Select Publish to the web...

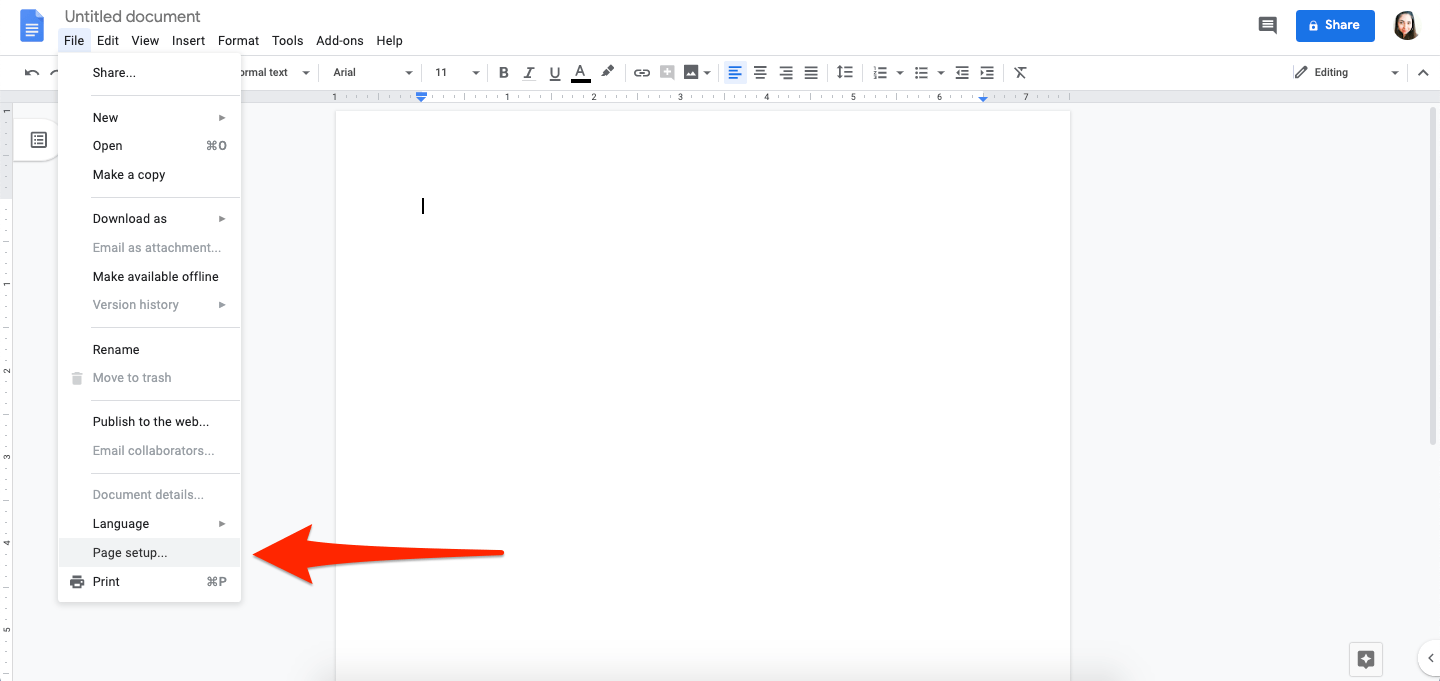(150, 422)
